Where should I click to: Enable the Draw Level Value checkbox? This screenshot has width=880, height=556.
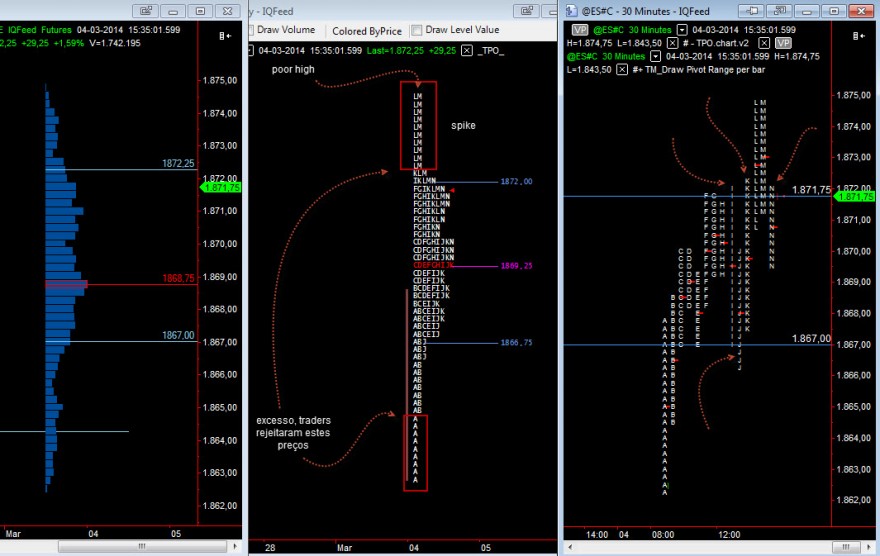click(417, 30)
